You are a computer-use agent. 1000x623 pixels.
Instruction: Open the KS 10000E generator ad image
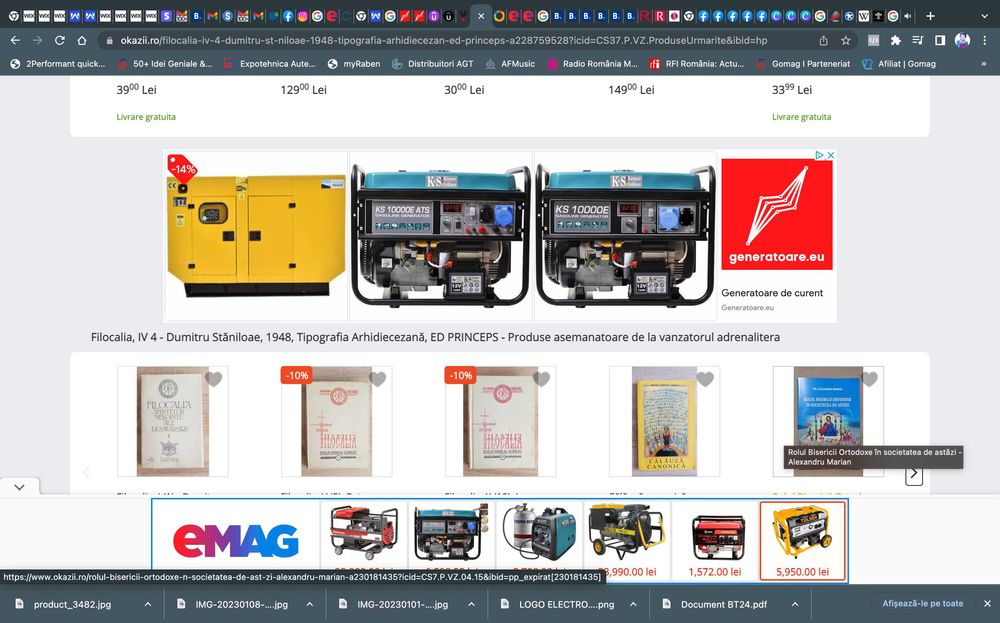[x=625, y=236]
